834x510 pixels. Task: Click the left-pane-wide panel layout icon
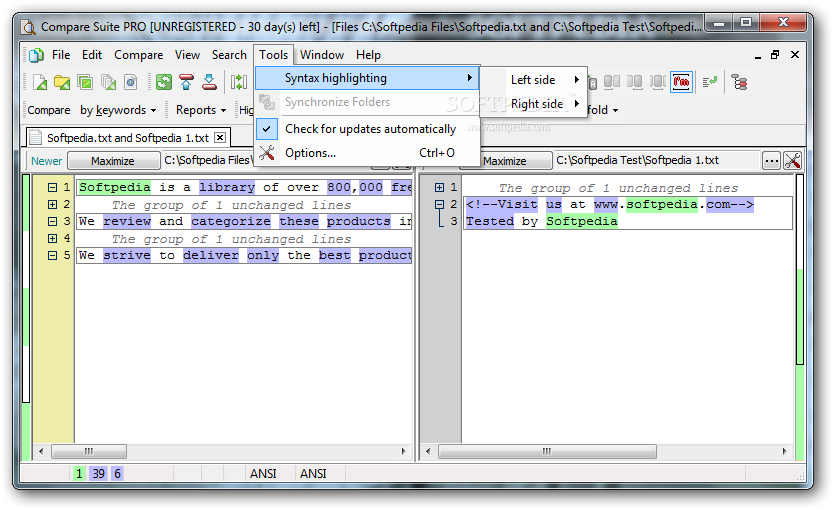click(612, 82)
